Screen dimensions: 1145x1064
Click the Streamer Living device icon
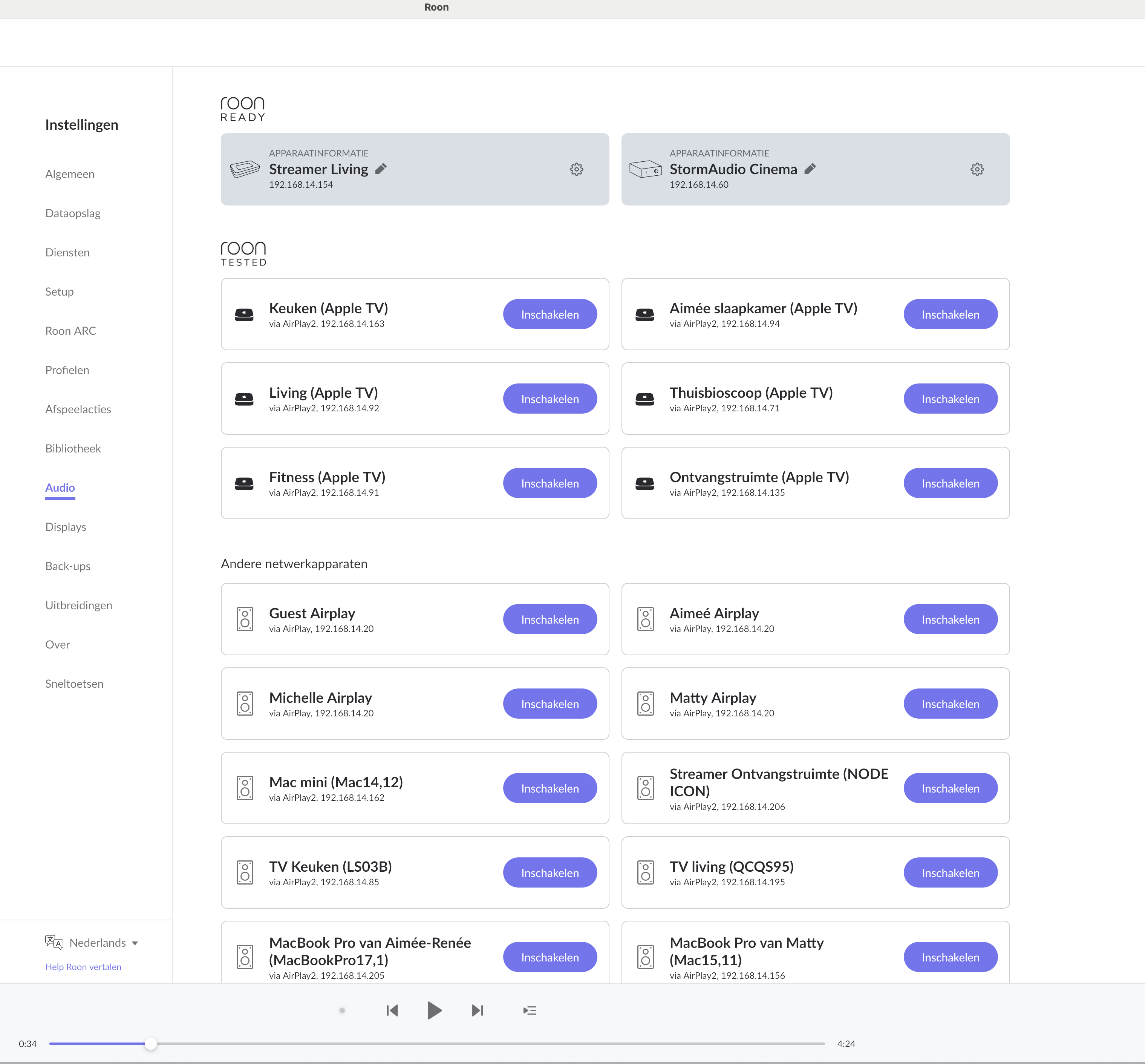coord(245,169)
